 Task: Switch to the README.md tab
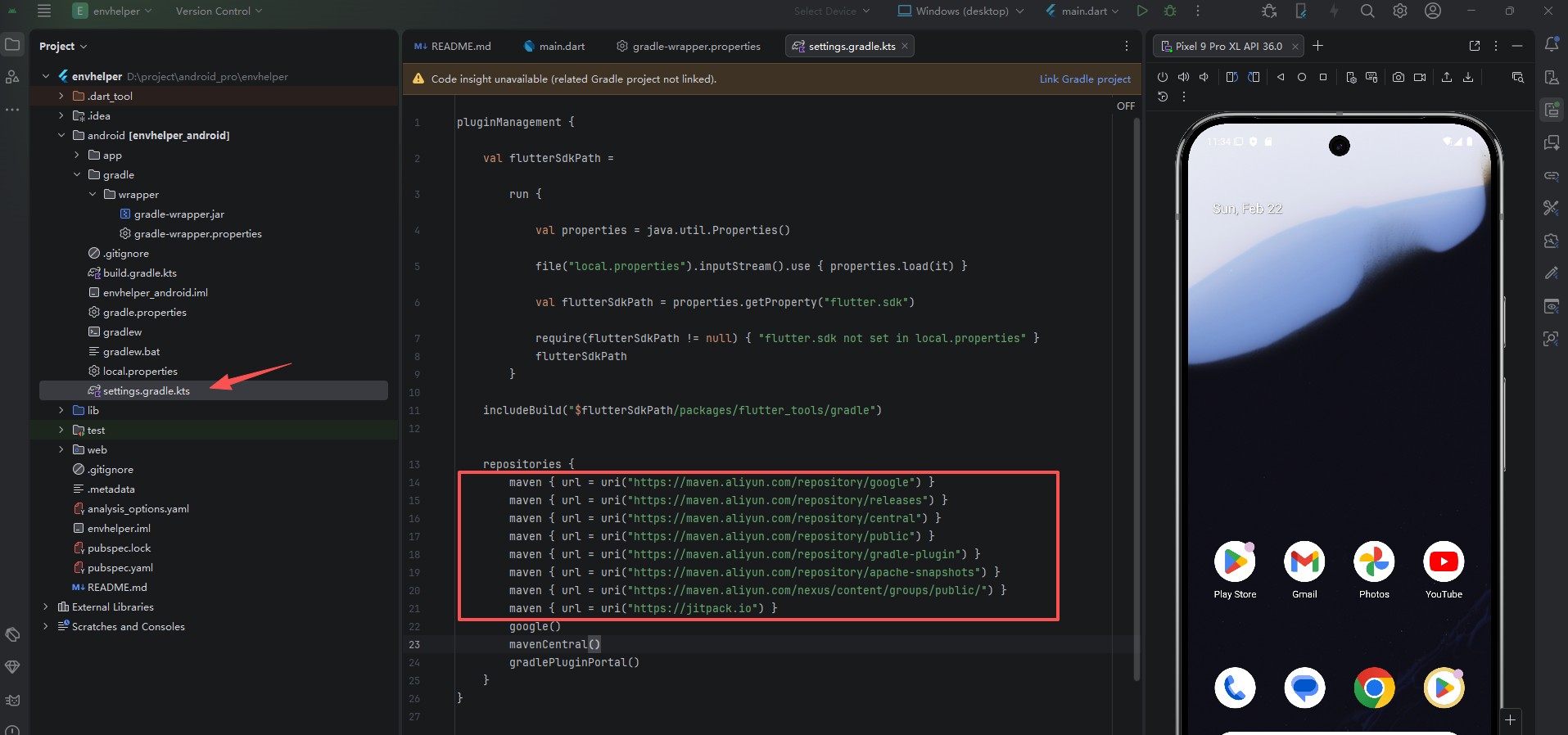point(453,46)
